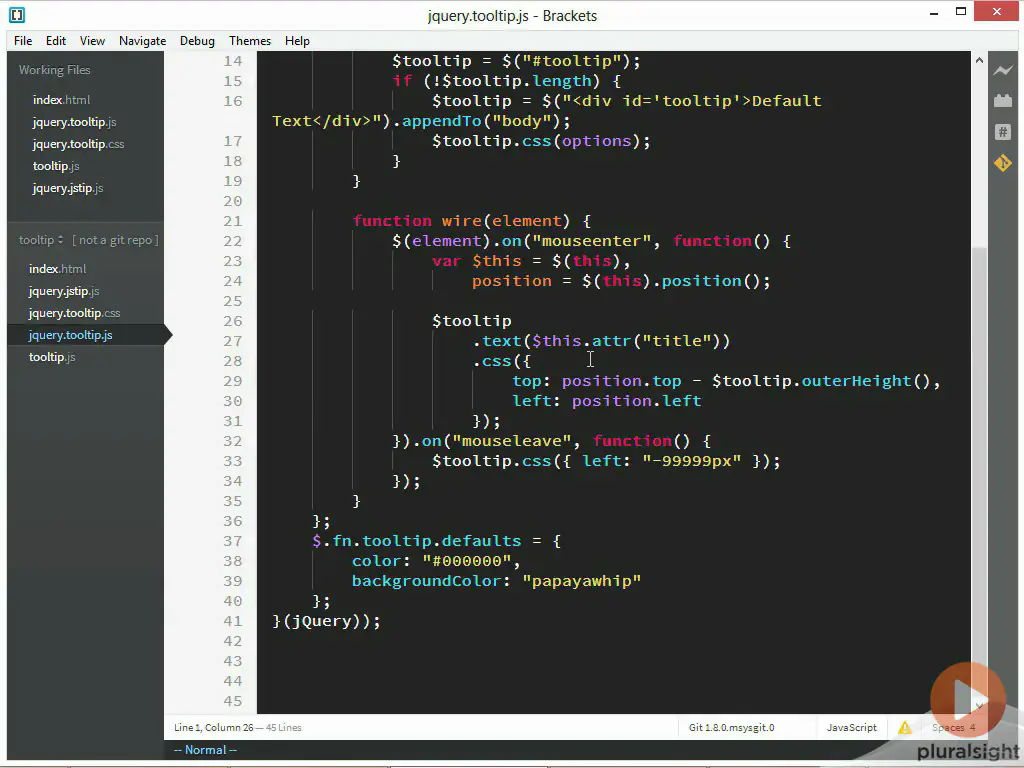The width and height of the screenshot is (1024, 768).
Task: Open the Extension Manager brick icon
Action: [x=1002, y=101]
